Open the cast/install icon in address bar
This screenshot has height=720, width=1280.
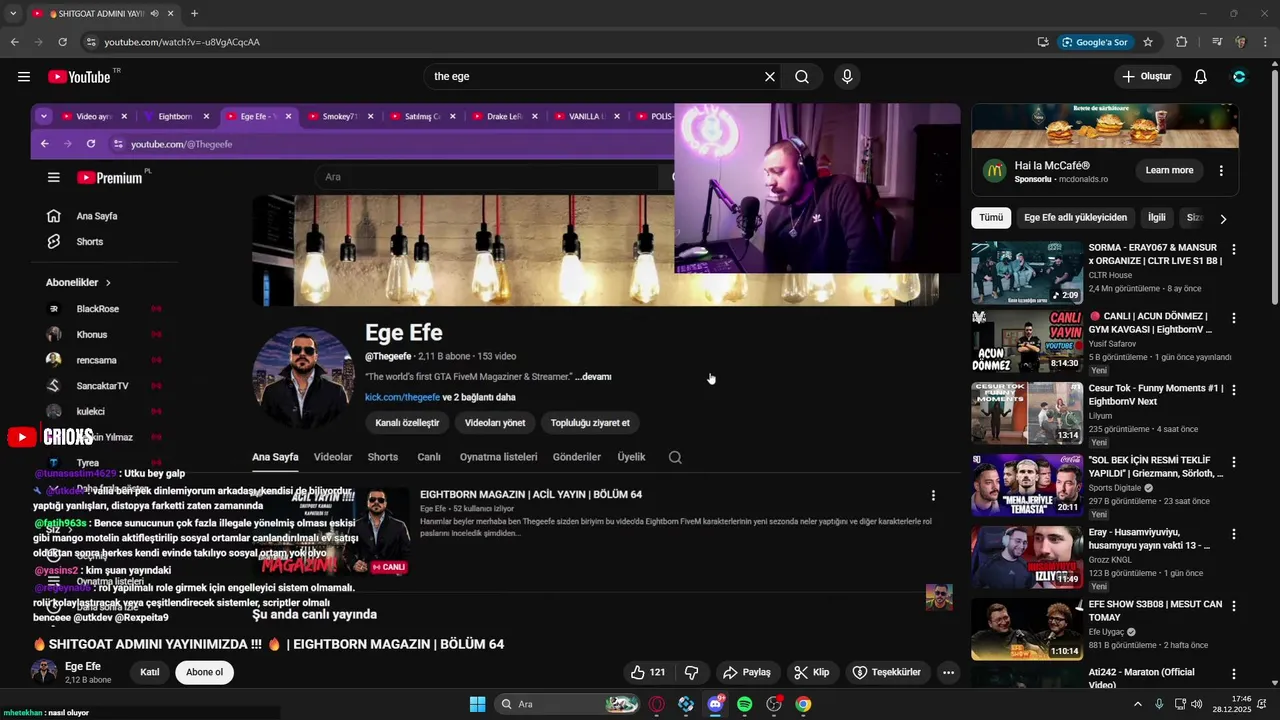coord(1043,42)
